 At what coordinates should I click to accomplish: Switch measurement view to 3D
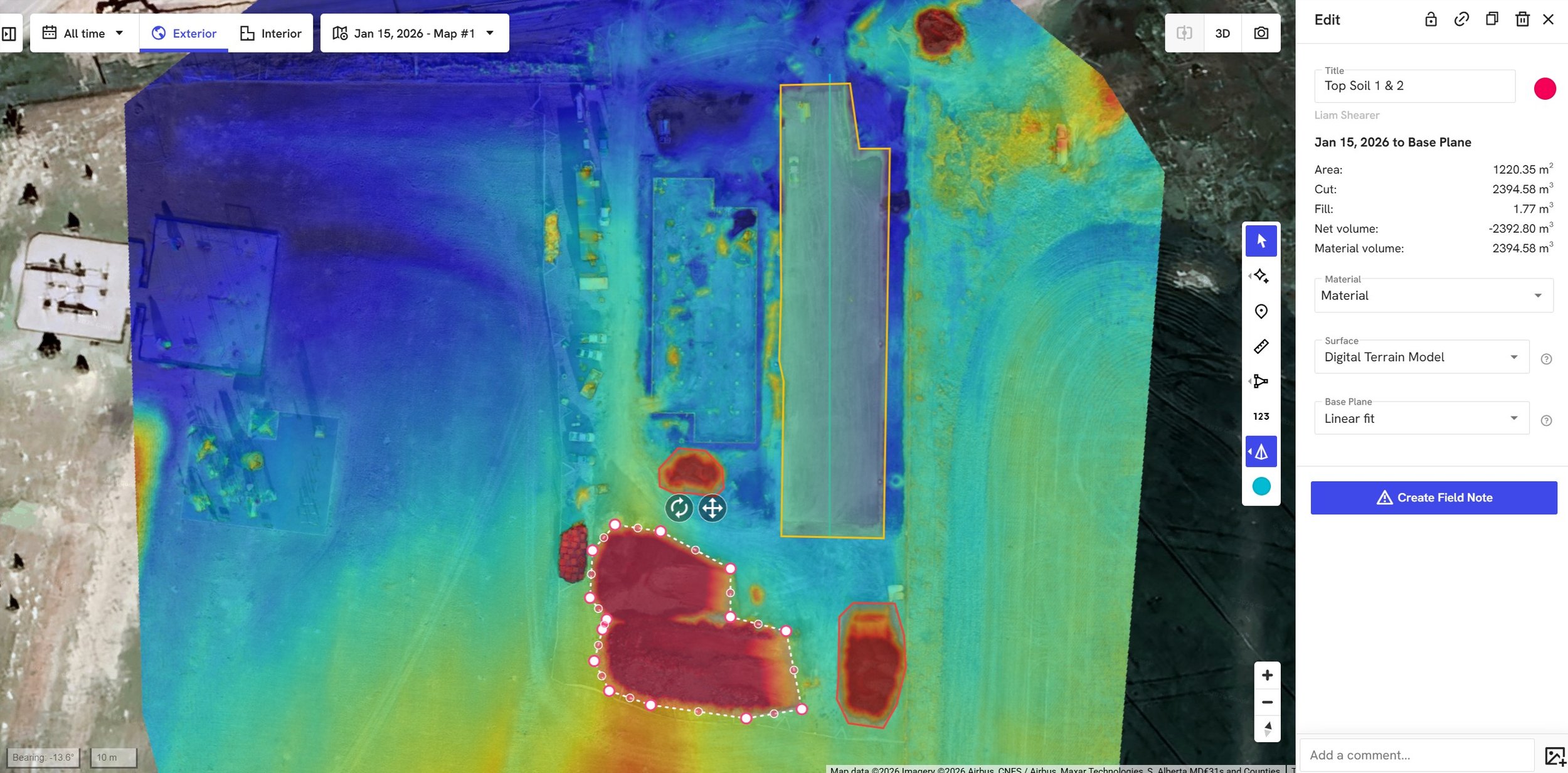[1222, 33]
